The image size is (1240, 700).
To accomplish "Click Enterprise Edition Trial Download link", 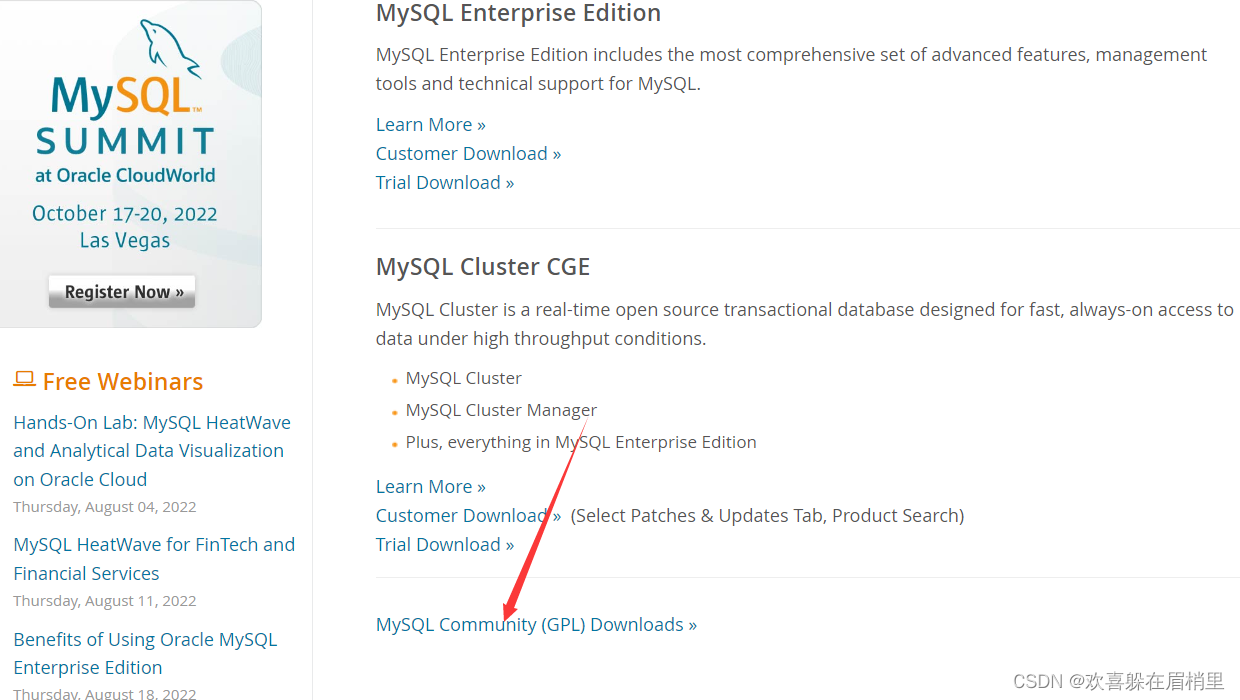I will (445, 183).
